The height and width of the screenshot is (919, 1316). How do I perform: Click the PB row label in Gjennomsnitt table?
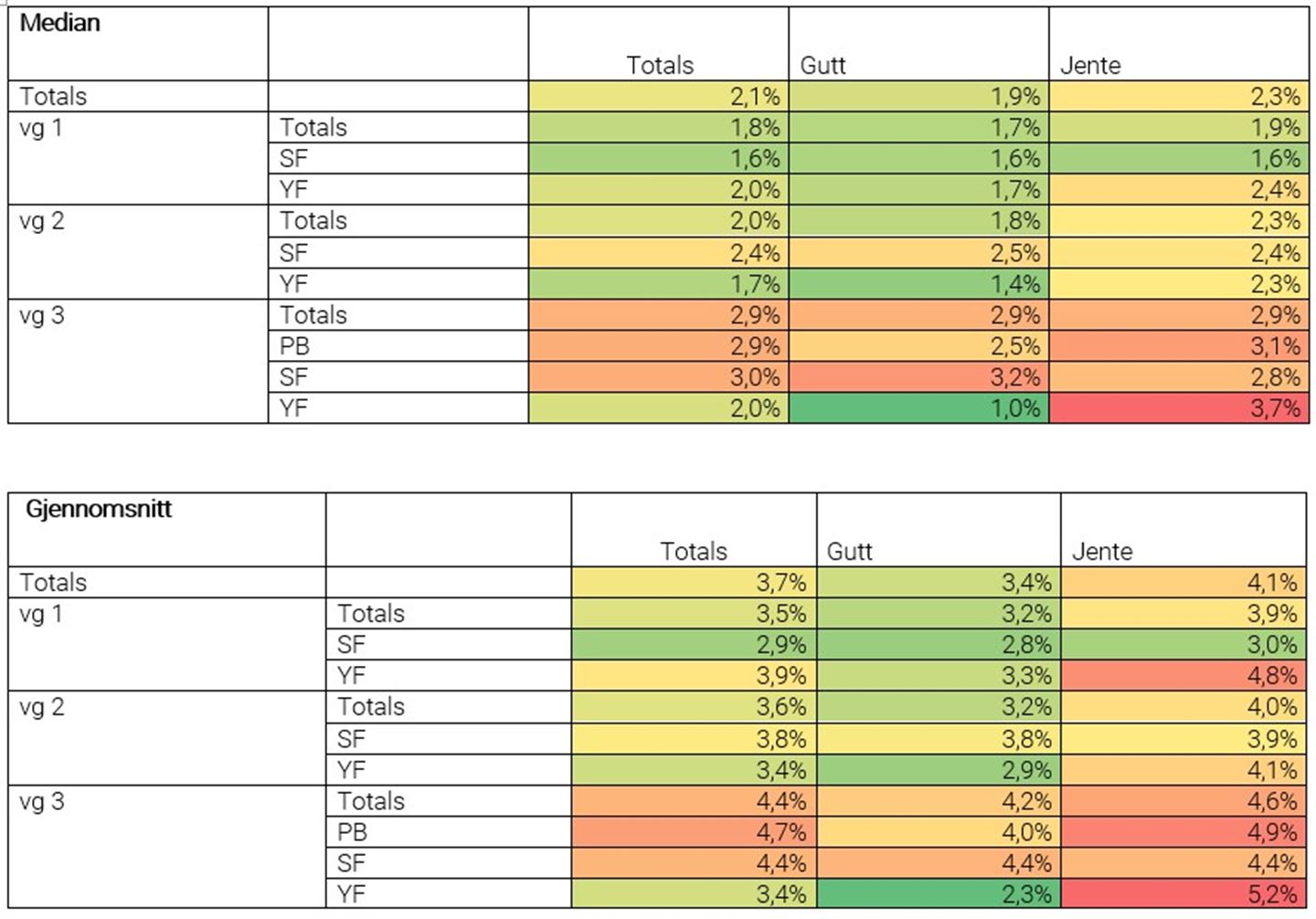coord(352,832)
